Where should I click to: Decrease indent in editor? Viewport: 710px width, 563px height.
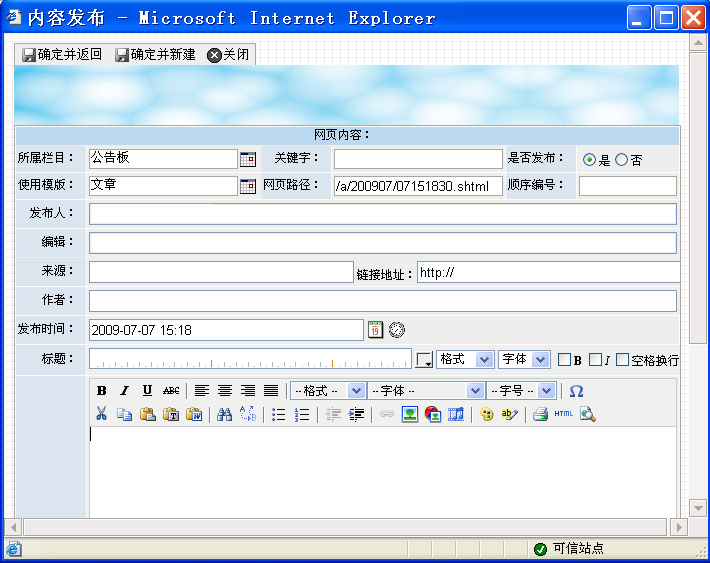pos(333,414)
